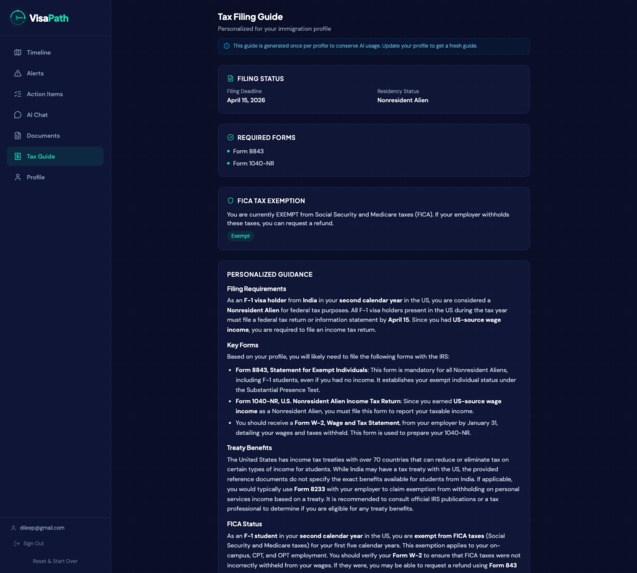
Task: Click the FICA Status subheading
Action: (245, 524)
